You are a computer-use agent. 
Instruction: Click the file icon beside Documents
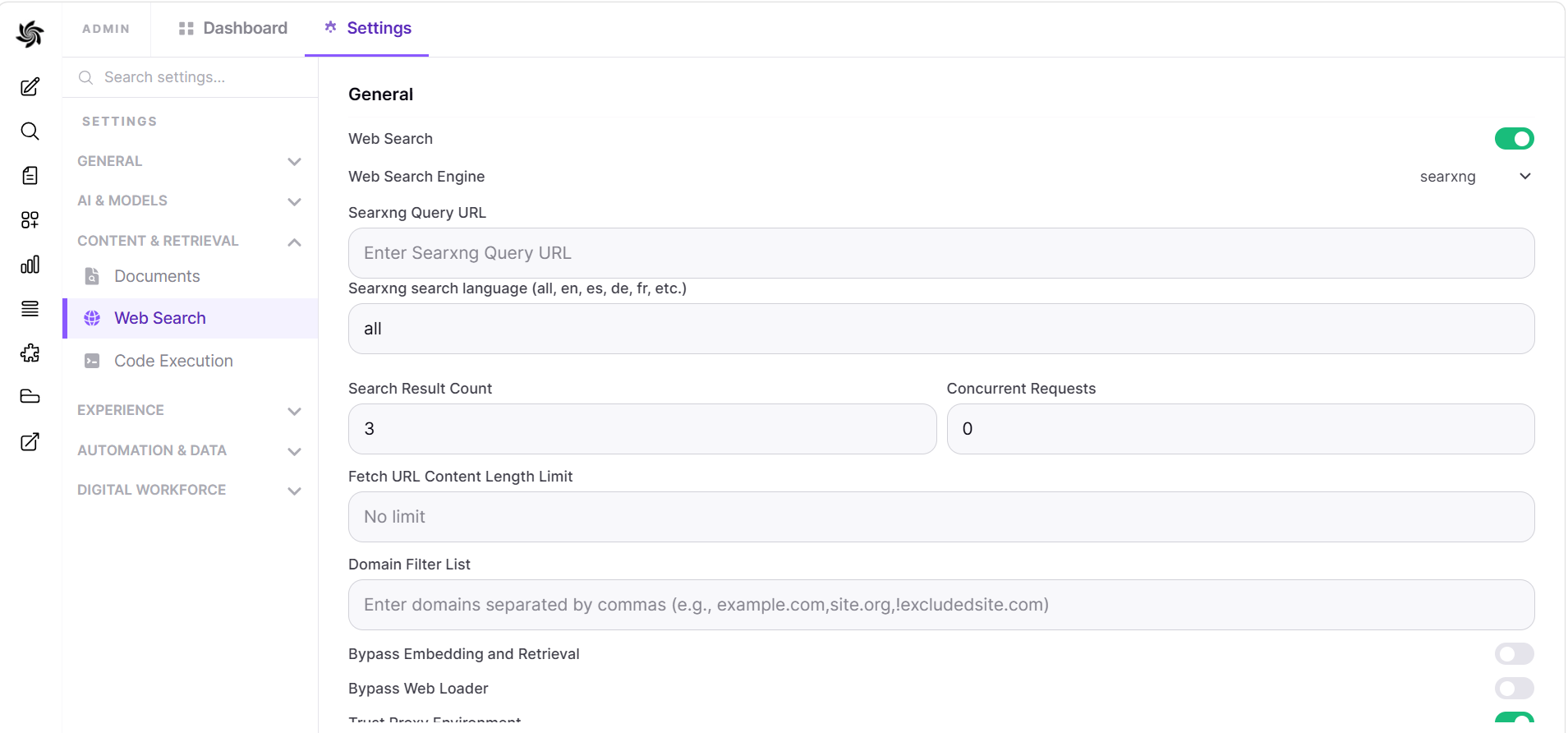point(92,276)
